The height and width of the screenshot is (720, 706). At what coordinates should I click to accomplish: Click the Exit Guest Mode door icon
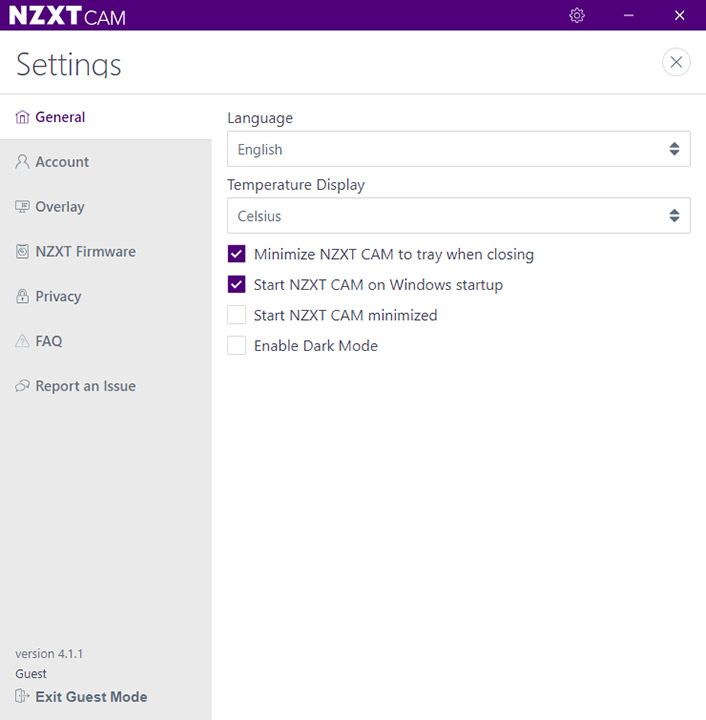point(22,696)
